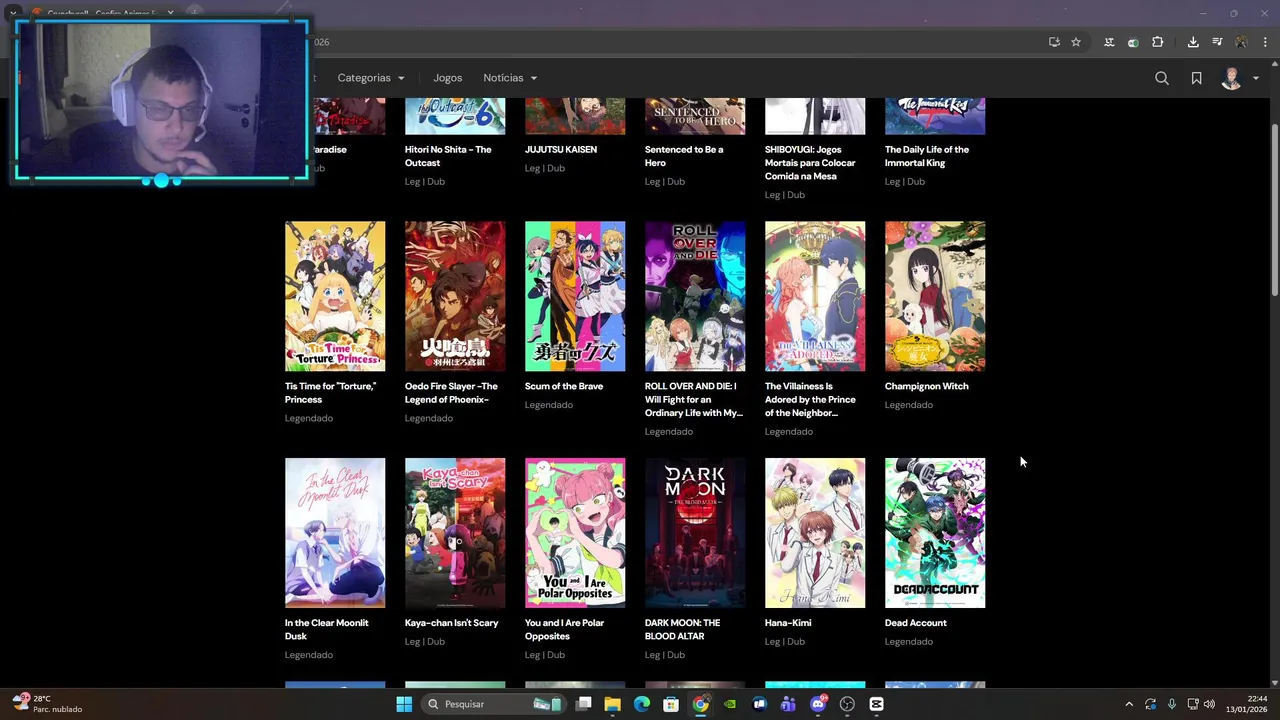Open The Villainess Is Adored poster
This screenshot has height=720, width=1280.
pos(815,296)
